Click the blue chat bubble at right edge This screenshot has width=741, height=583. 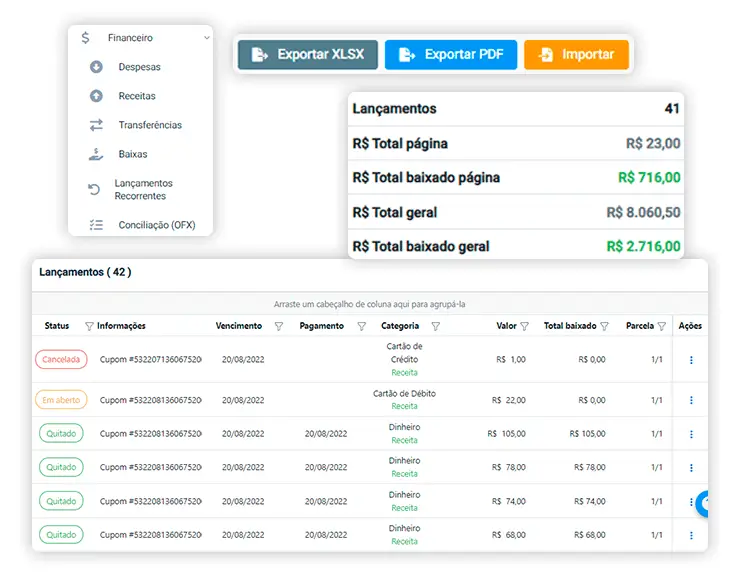(x=702, y=504)
